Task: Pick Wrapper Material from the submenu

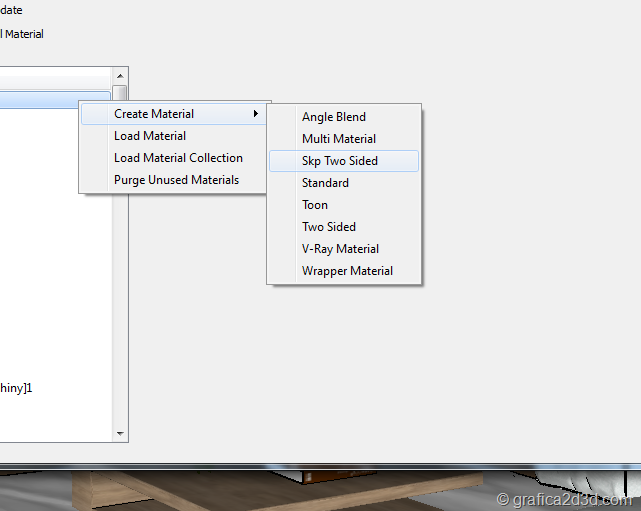Action: (x=347, y=271)
